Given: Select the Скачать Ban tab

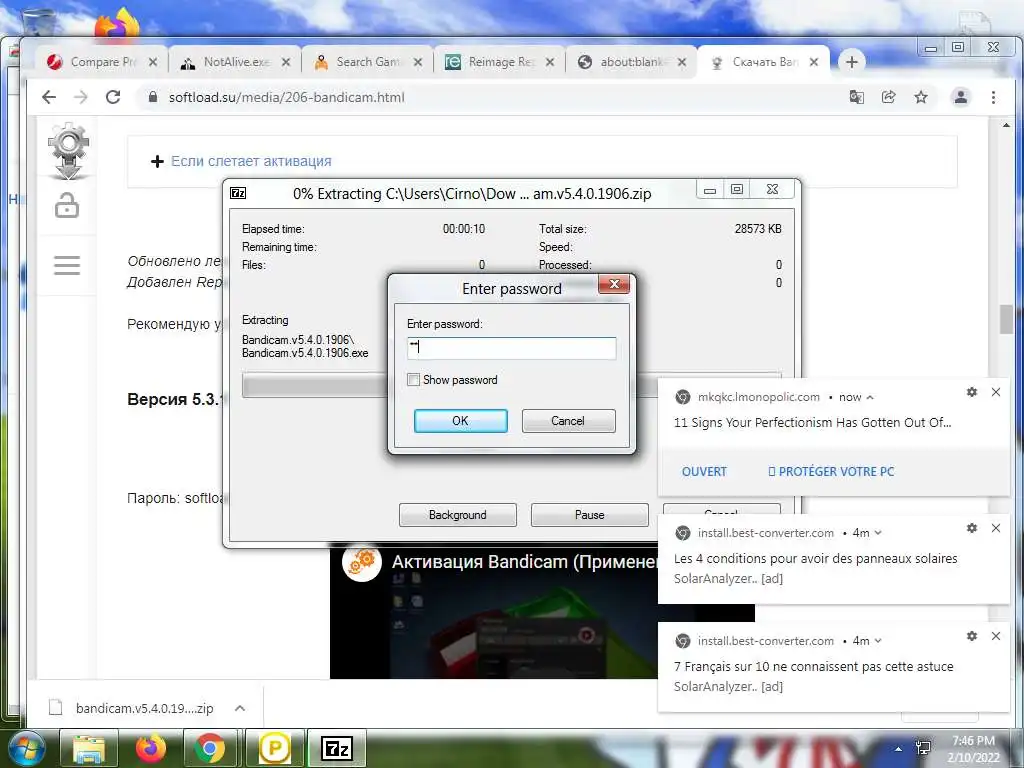Looking at the screenshot, I should 764,62.
